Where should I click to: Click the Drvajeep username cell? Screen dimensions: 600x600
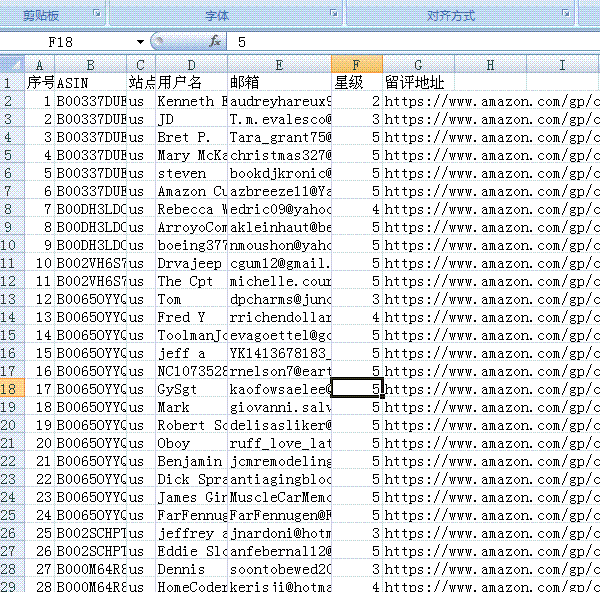[192, 263]
